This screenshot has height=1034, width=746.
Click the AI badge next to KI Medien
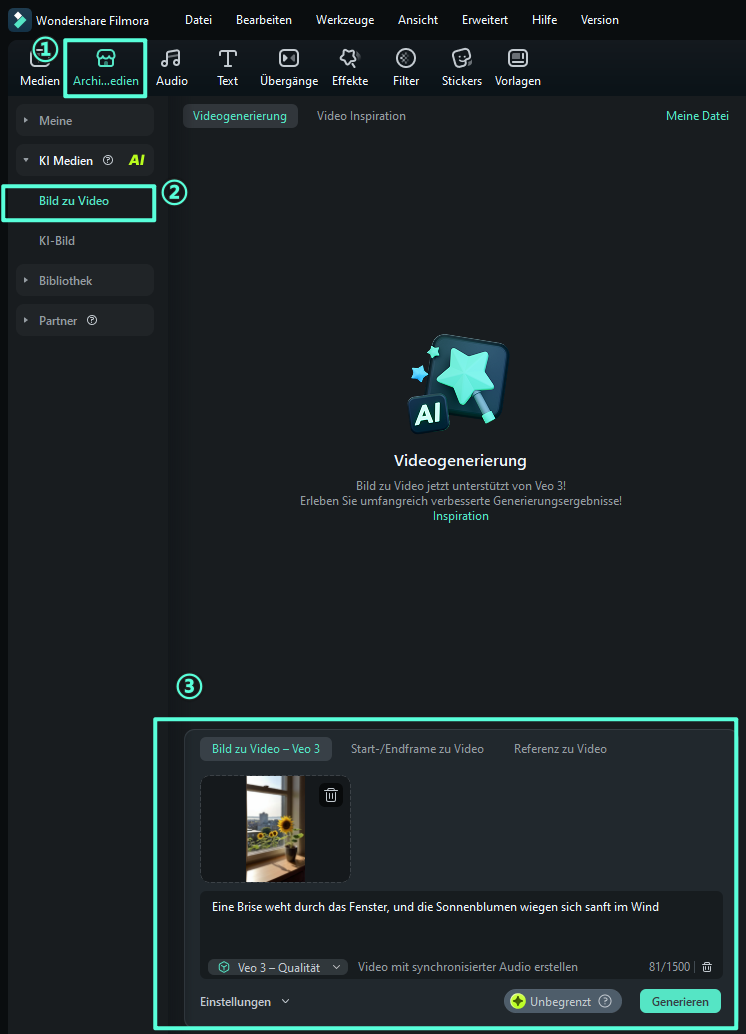[x=137, y=160]
